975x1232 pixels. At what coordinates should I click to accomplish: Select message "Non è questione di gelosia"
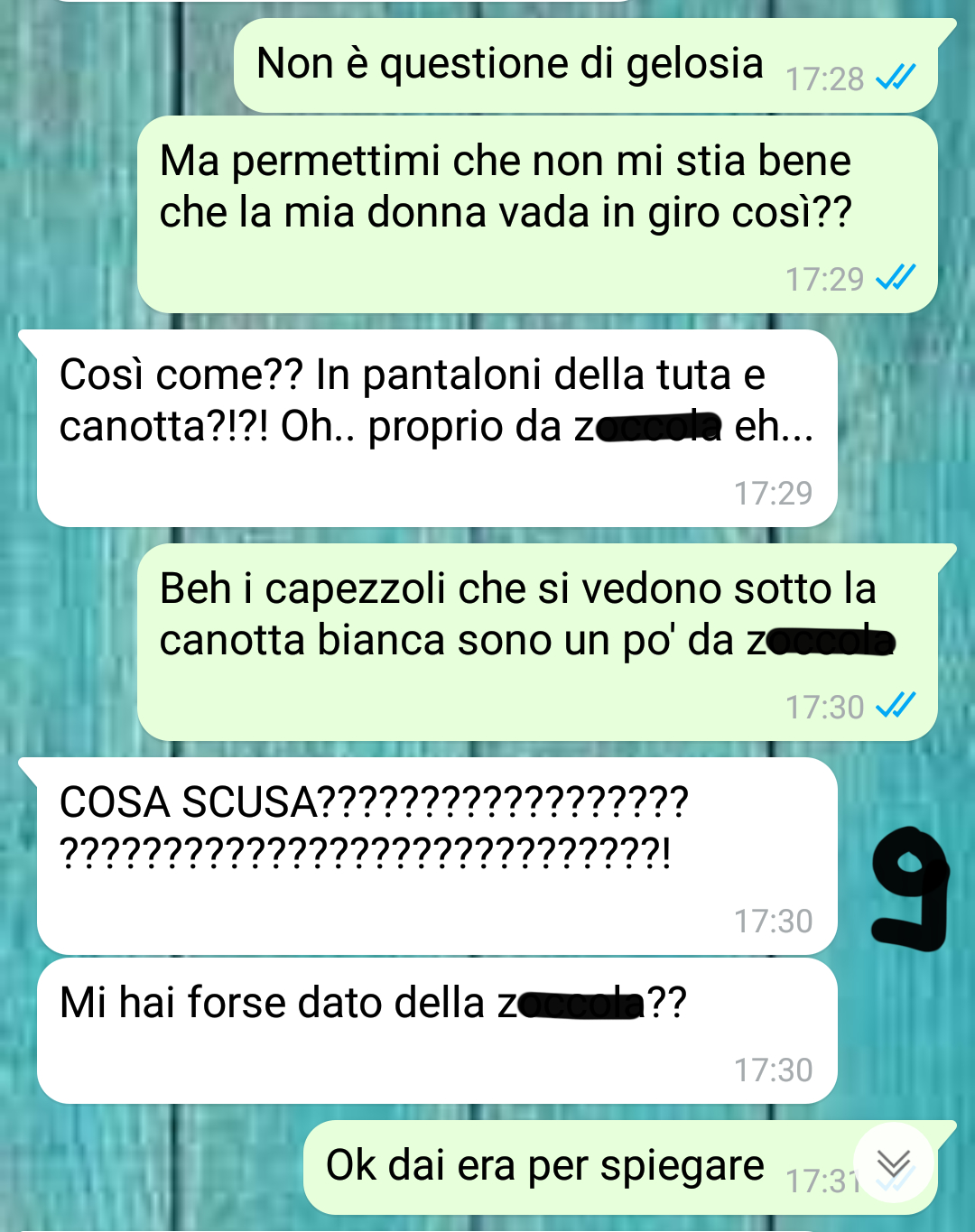click(585, 65)
